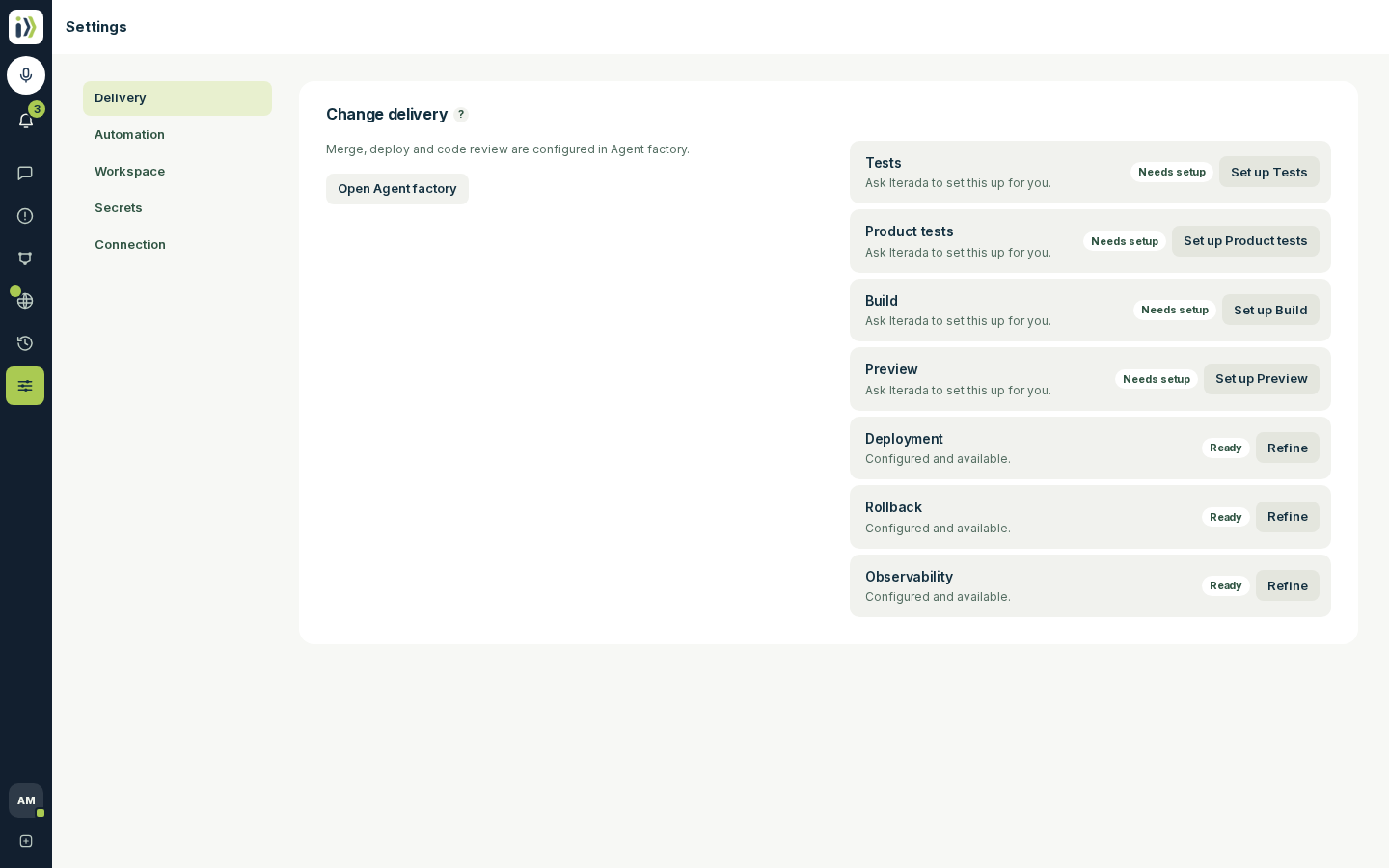Image resolution: width=1389 pixels, height=868 pixels.
Task: Click the Settings page title
Action: (x=96, y=27)
